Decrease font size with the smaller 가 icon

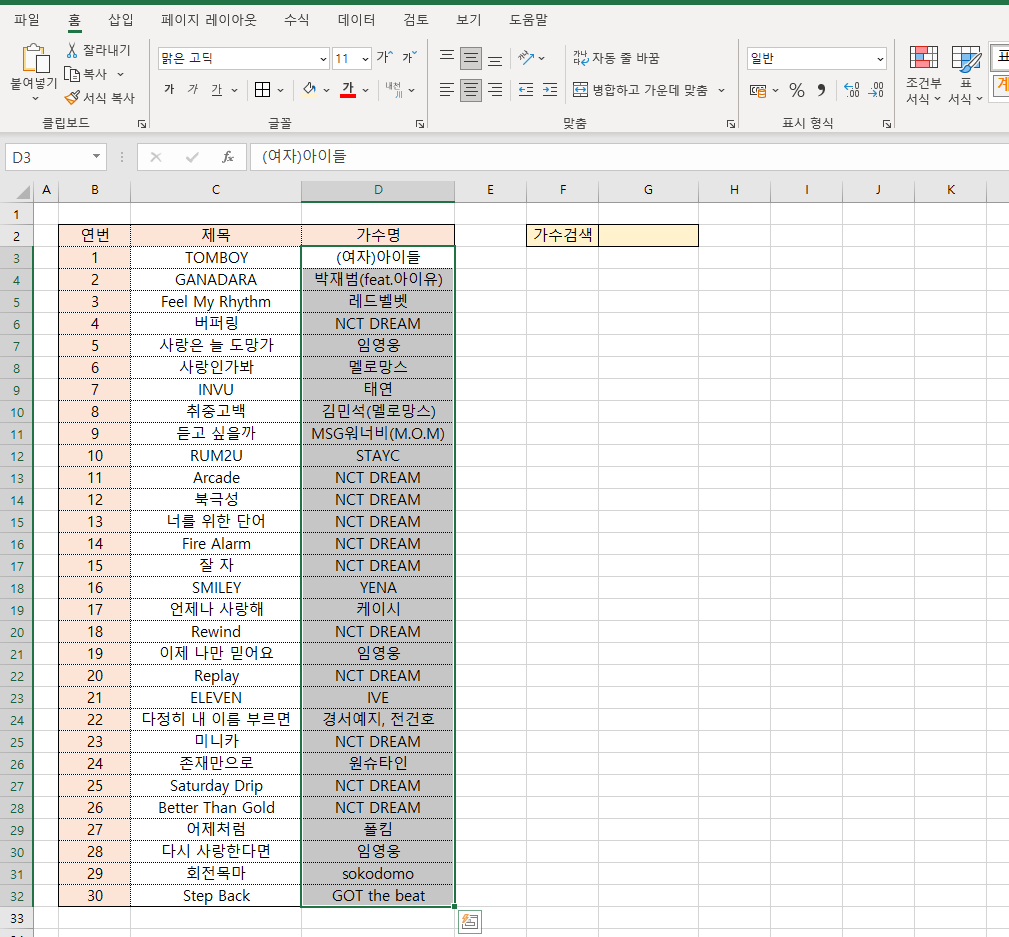pyautogui.click(x=410, y=58)
